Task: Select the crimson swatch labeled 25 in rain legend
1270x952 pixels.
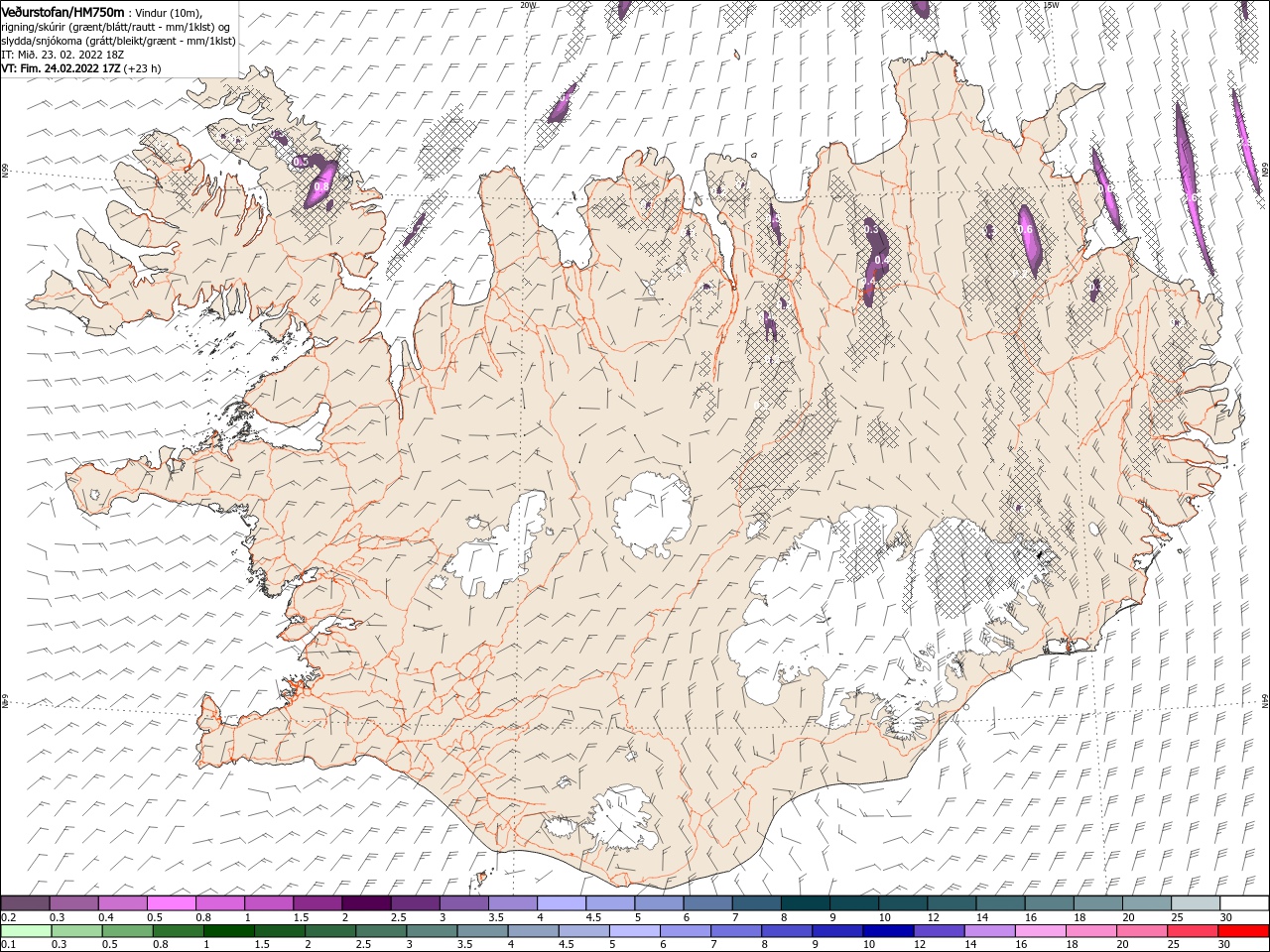Action: pyautogui.click(x=1192, y=931)
